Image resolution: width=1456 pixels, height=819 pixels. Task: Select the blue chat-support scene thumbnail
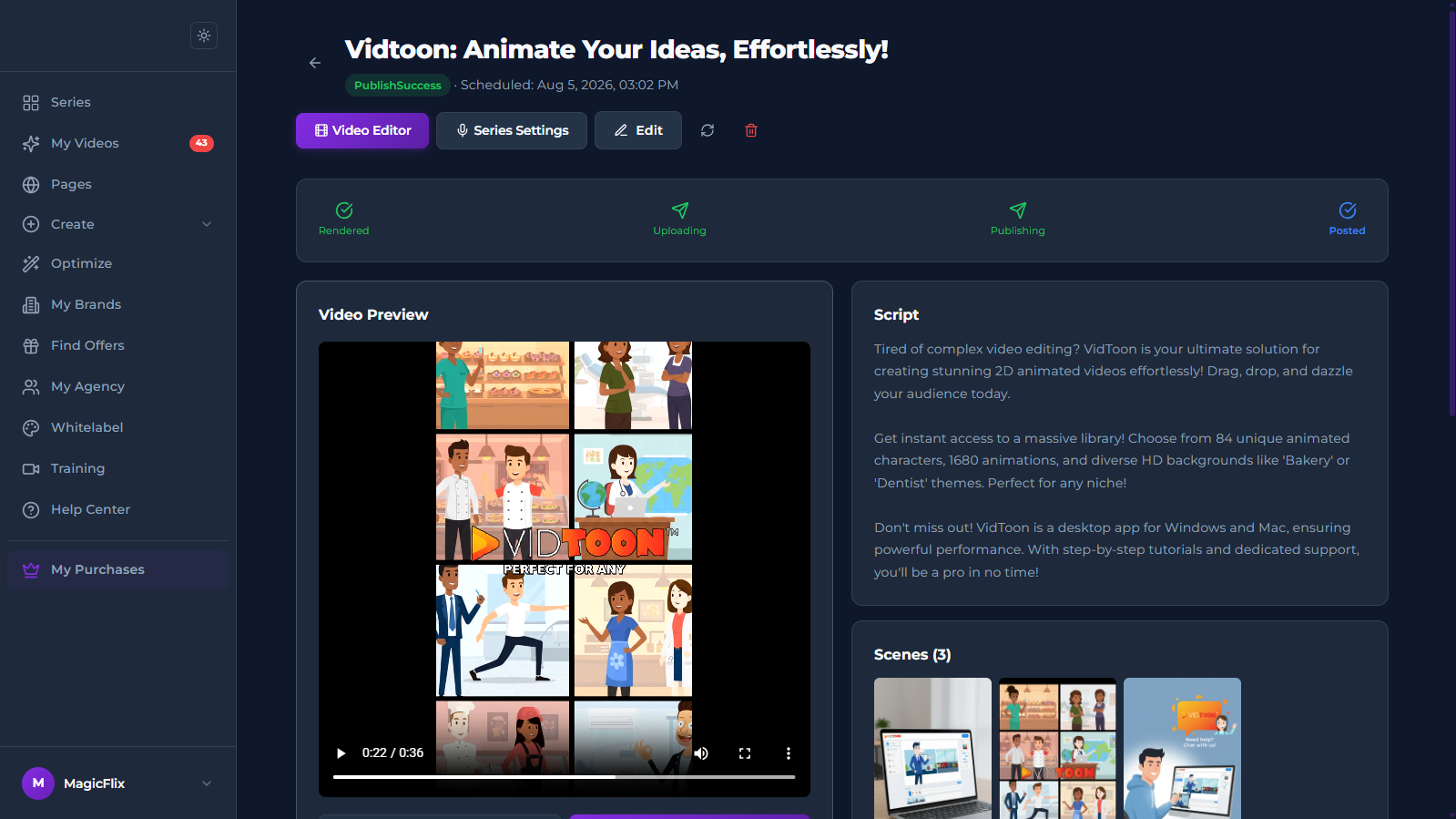pyautogui.click(x=1182, y=748)
